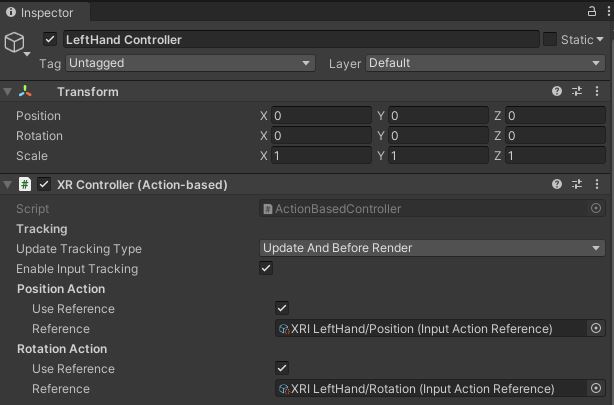Open object picker for Rotation Action Reference

(x=596, y=388)
